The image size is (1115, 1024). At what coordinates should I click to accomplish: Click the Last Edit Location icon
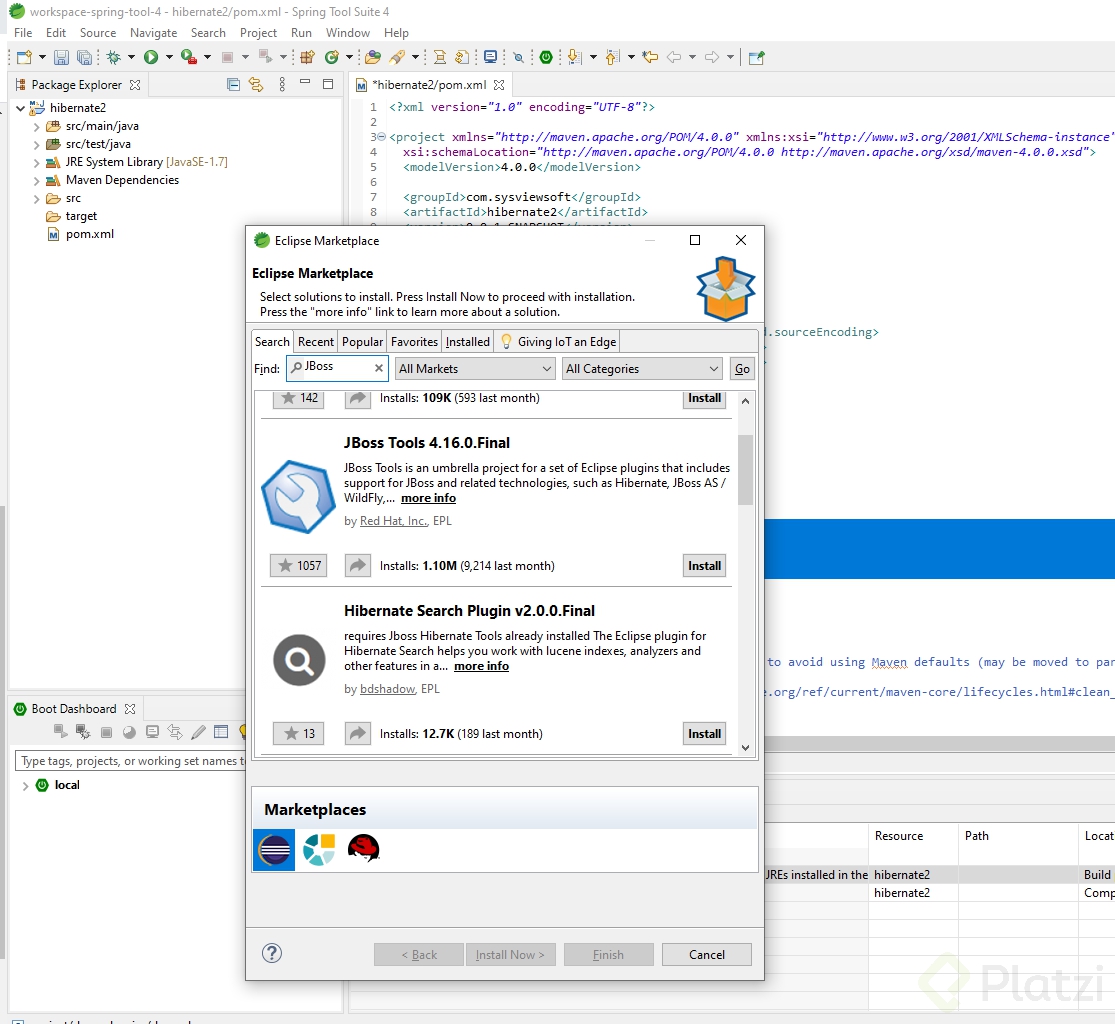coord(650,58)
